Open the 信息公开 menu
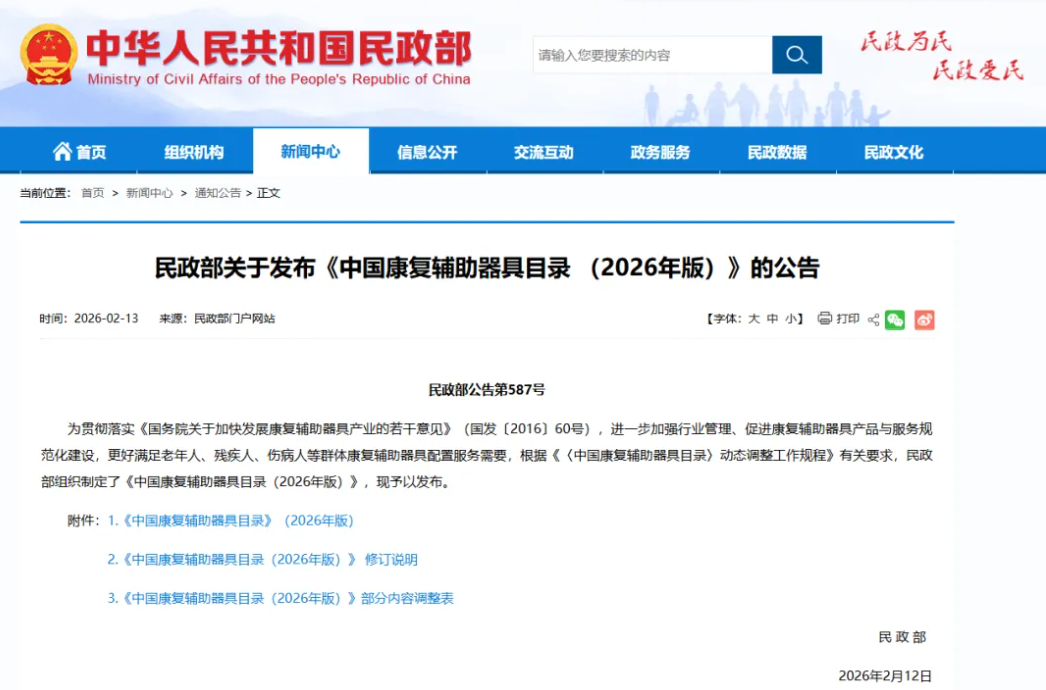This screenshot has width=1046, height=690. click(x=431, y=151)
